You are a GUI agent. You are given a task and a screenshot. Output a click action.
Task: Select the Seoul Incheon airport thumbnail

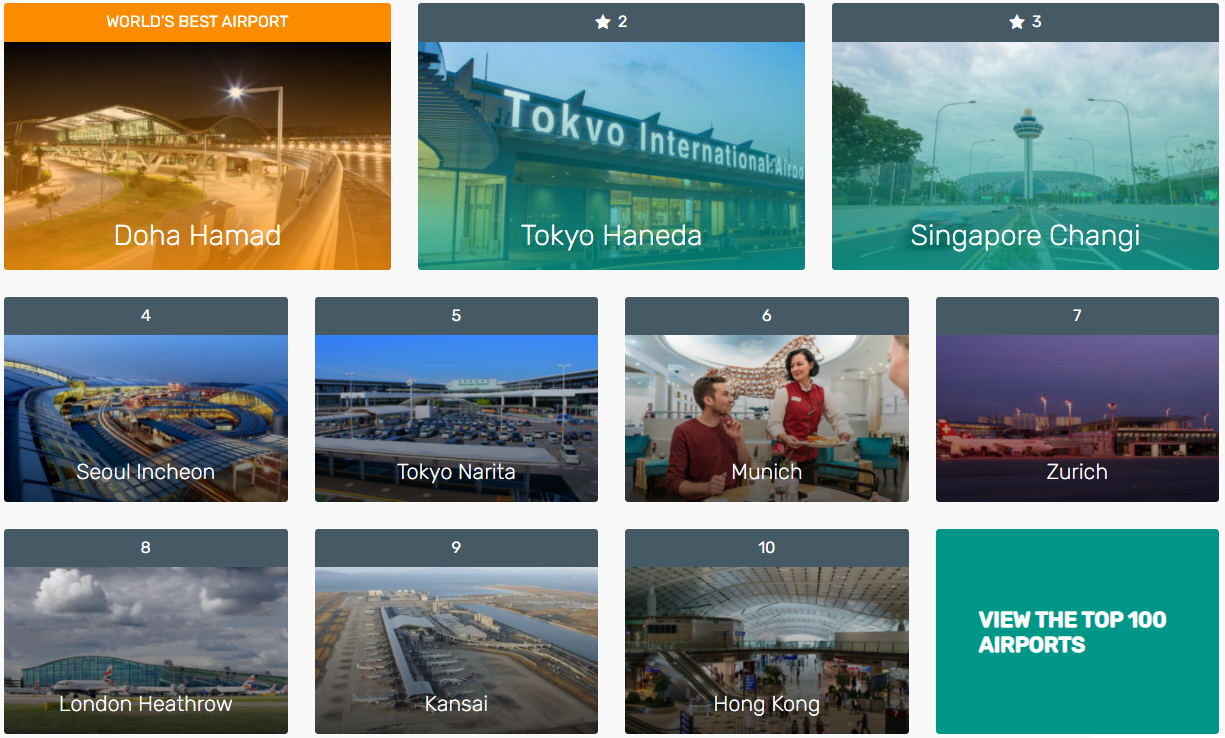pyautogui.click(x=146, y=418)
